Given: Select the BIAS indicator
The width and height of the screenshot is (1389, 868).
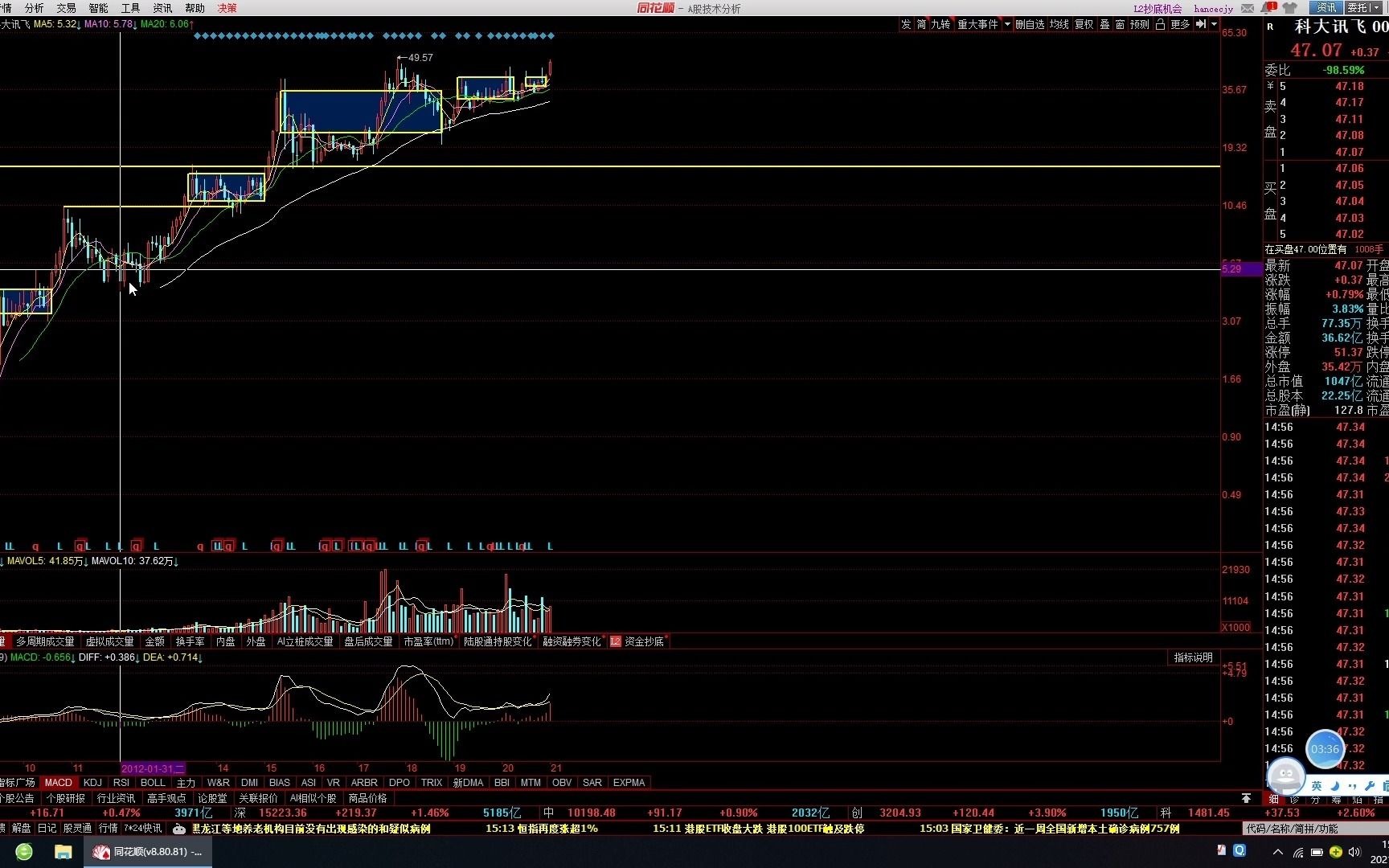Looking at the screenshot, I should coord(280,783).
